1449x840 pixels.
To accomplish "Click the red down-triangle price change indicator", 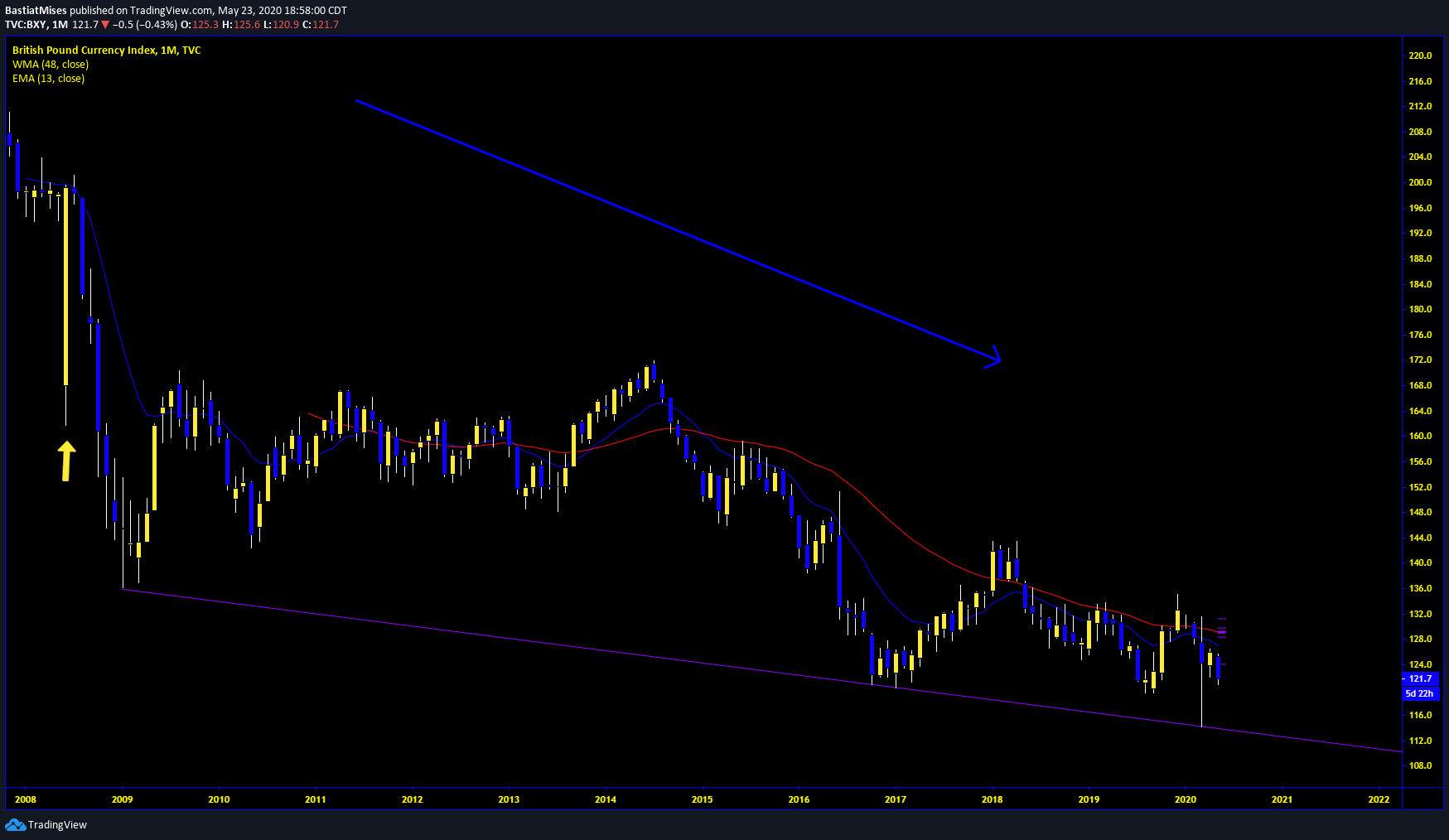I will 105,25.
